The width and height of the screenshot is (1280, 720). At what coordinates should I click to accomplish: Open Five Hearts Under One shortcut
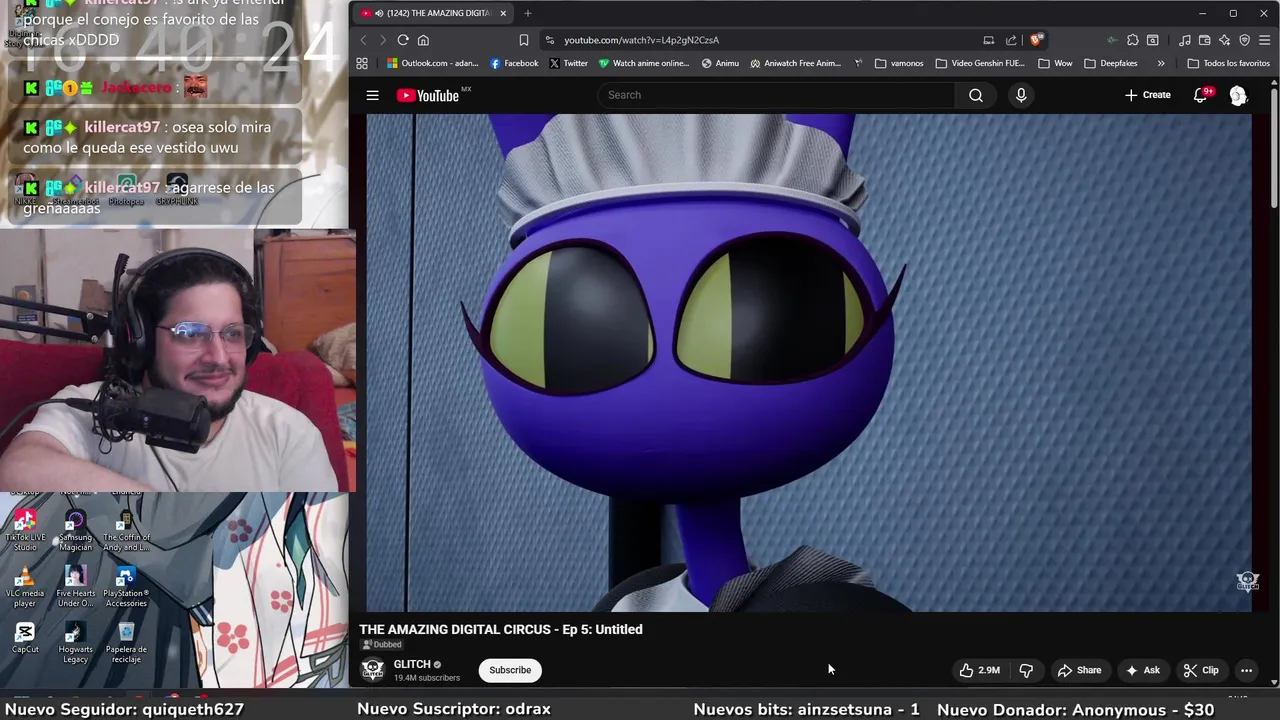click(x=75, y=587)
